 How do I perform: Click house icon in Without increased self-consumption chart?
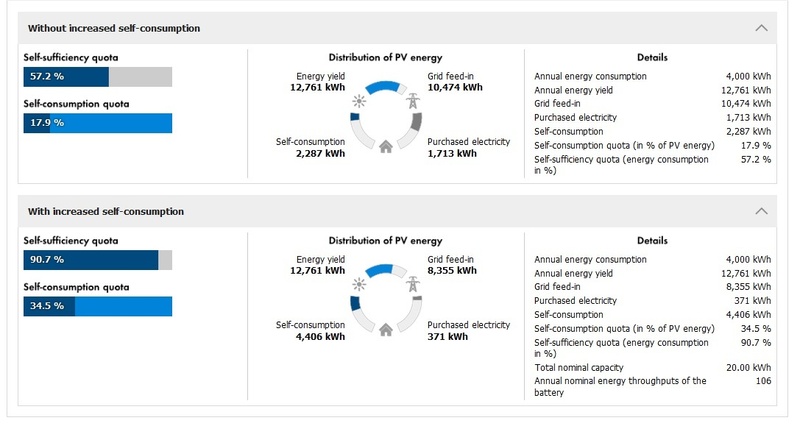(386, 147)
